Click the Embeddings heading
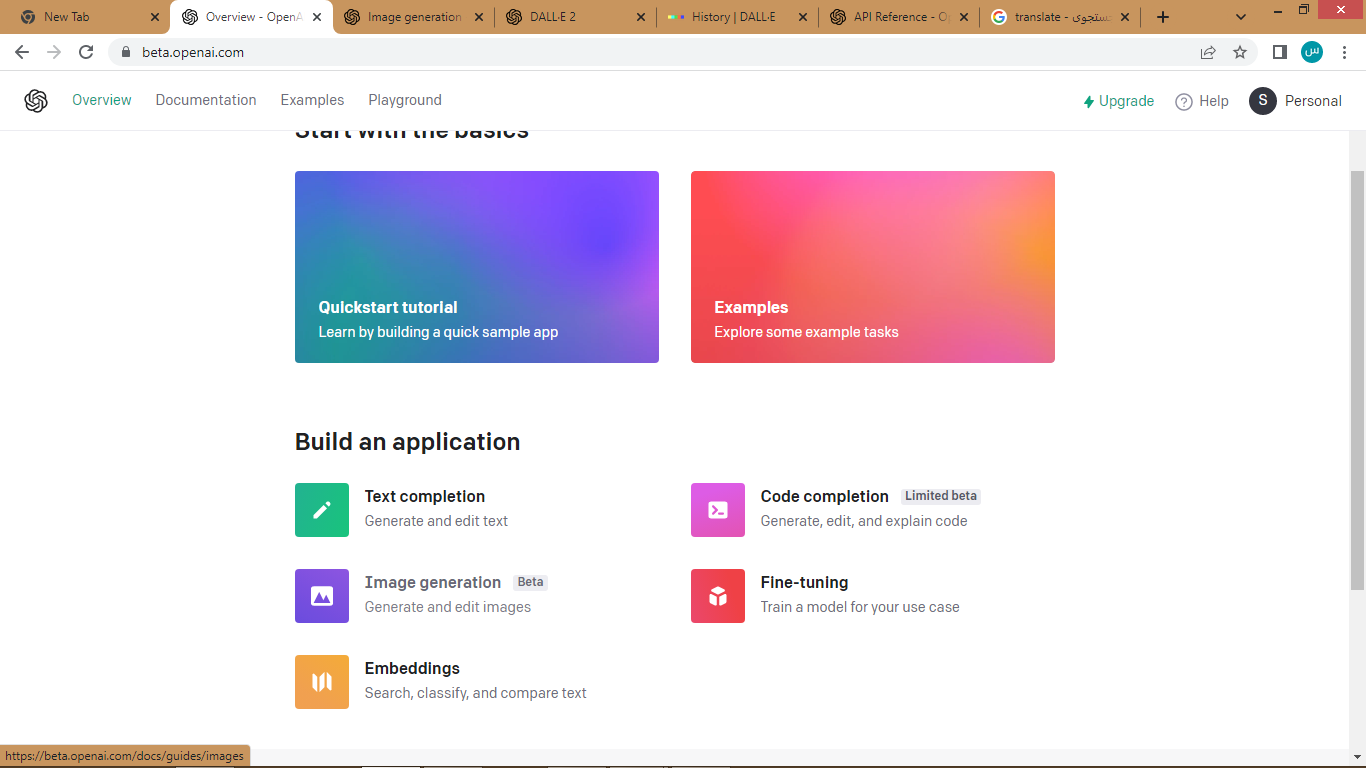Image resolution: width=1366 pixels, height=768 pixels. 412,668
